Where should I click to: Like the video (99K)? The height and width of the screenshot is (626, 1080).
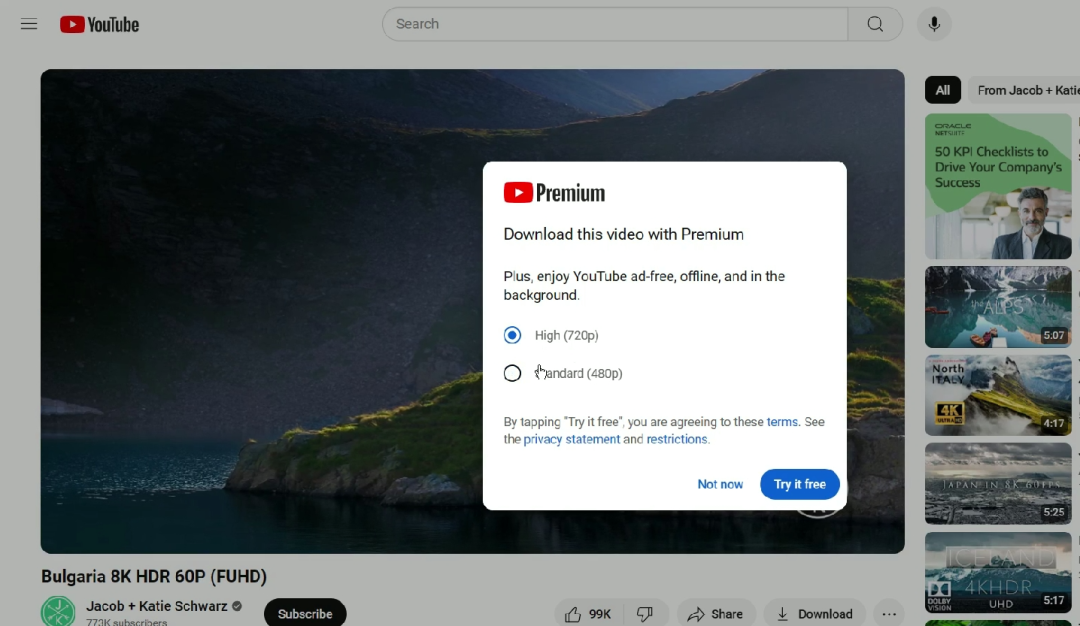pyautogui.click(x=589, y=614)
